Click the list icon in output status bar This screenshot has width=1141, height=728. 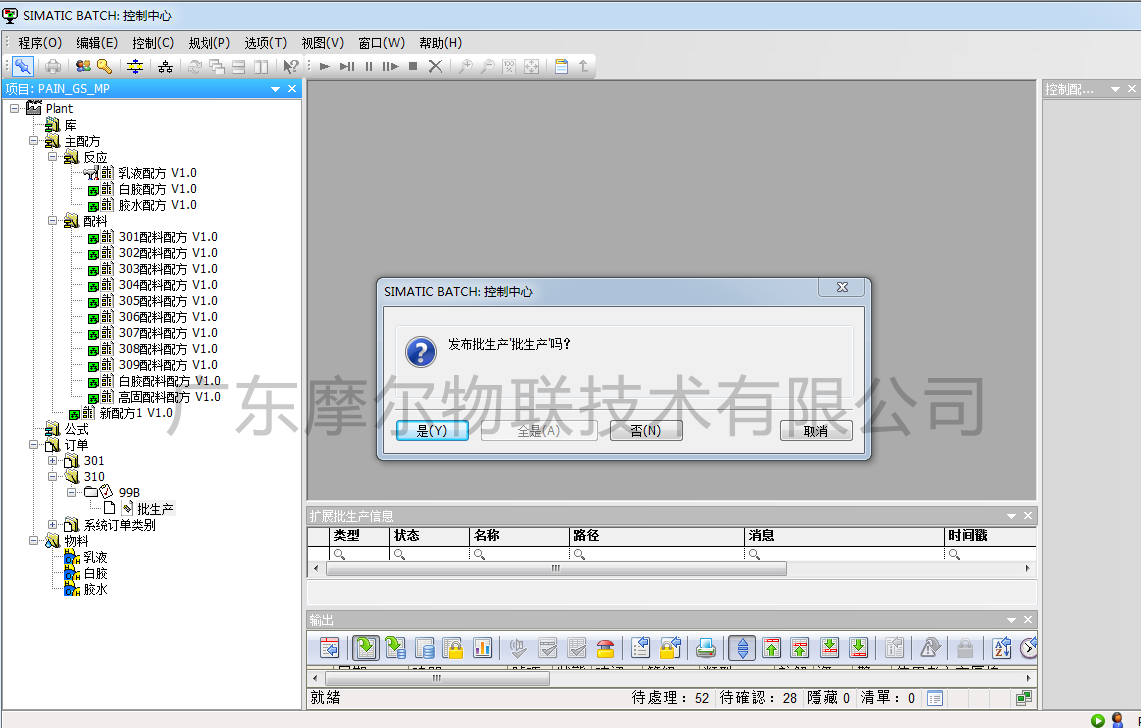935,698
